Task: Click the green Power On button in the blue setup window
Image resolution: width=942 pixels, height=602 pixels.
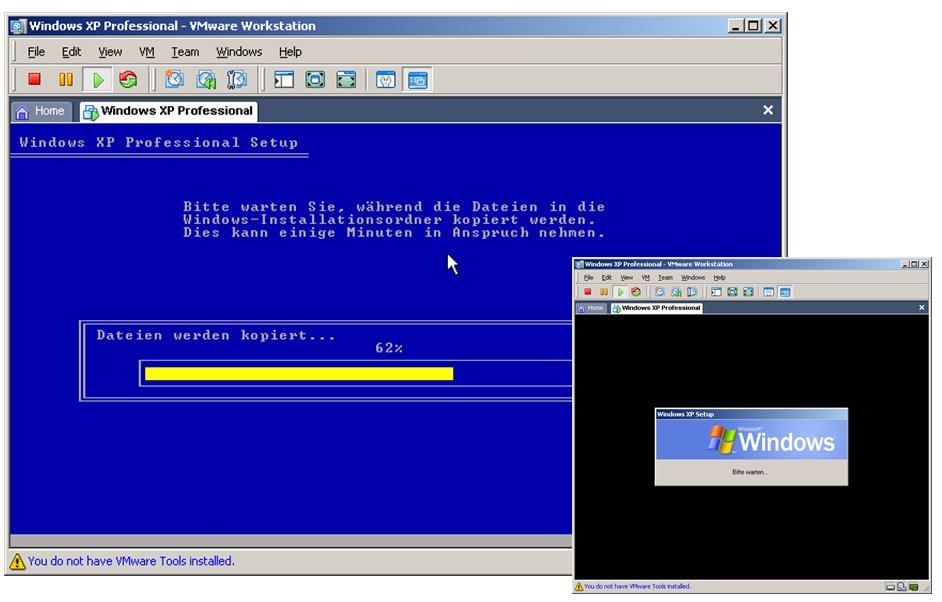Action: click(x=97, y=79)
